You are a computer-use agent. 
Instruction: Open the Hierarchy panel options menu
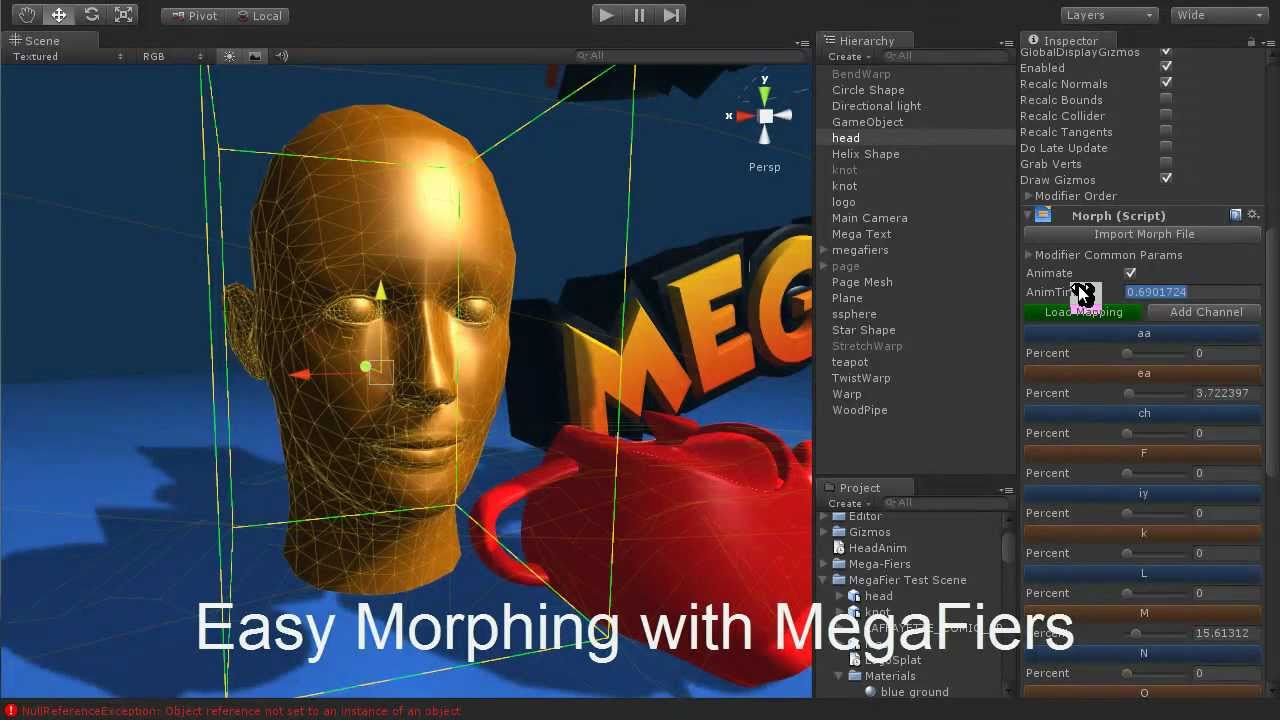(1006, 43)
